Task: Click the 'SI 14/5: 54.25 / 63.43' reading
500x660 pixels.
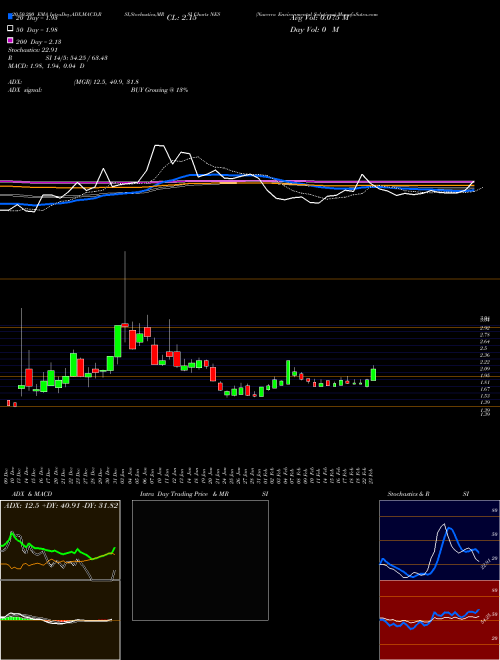Action: 77,58
